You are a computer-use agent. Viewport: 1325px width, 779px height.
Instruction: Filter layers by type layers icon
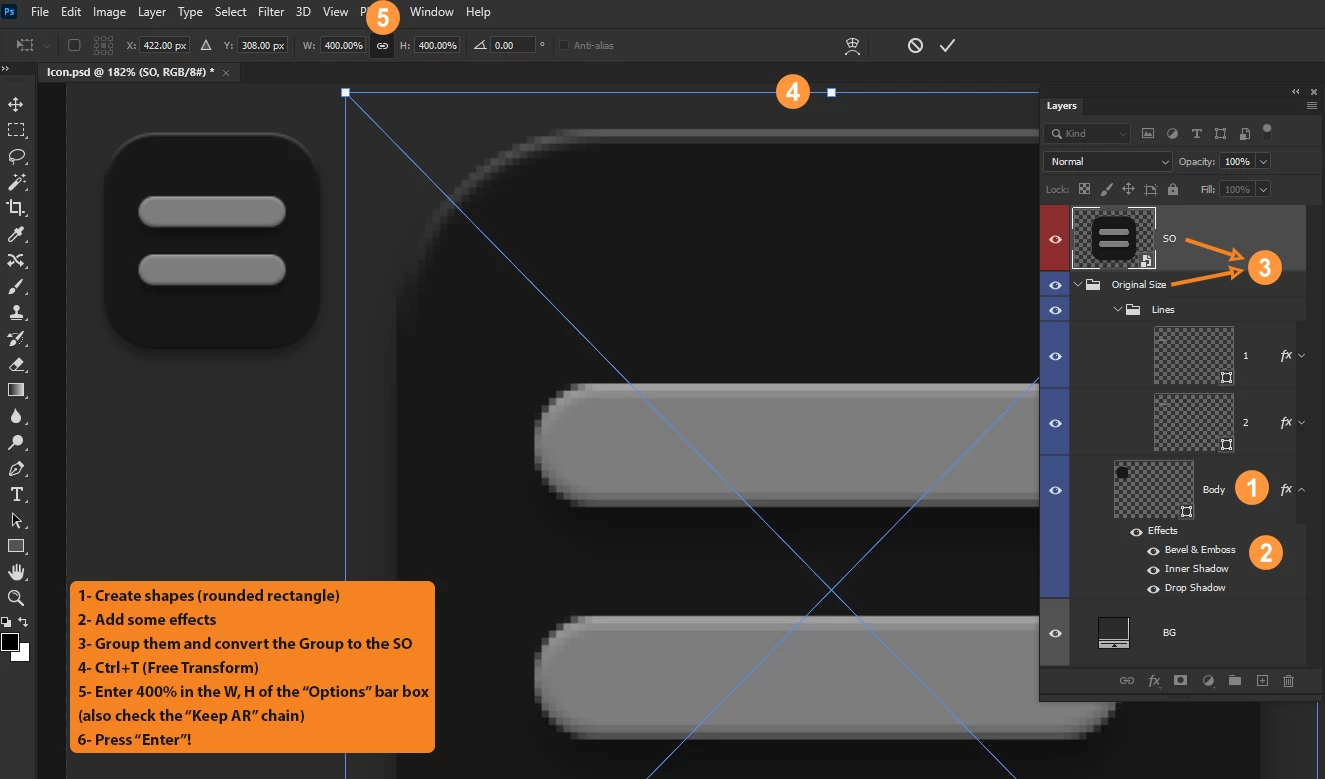tap(1196, 133)
